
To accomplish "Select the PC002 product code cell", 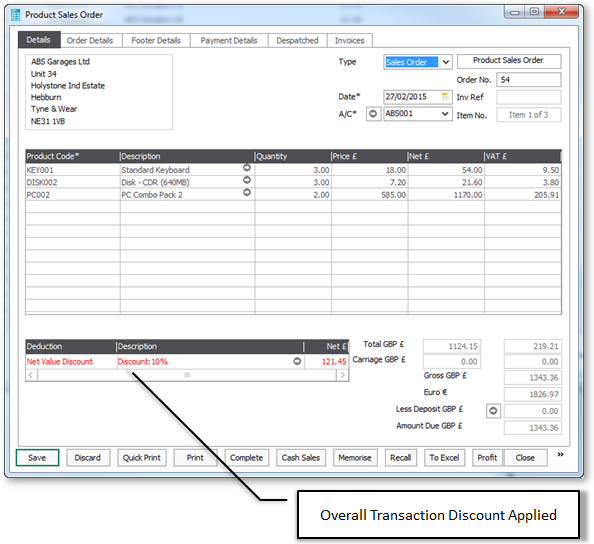I will coord(73,195).
